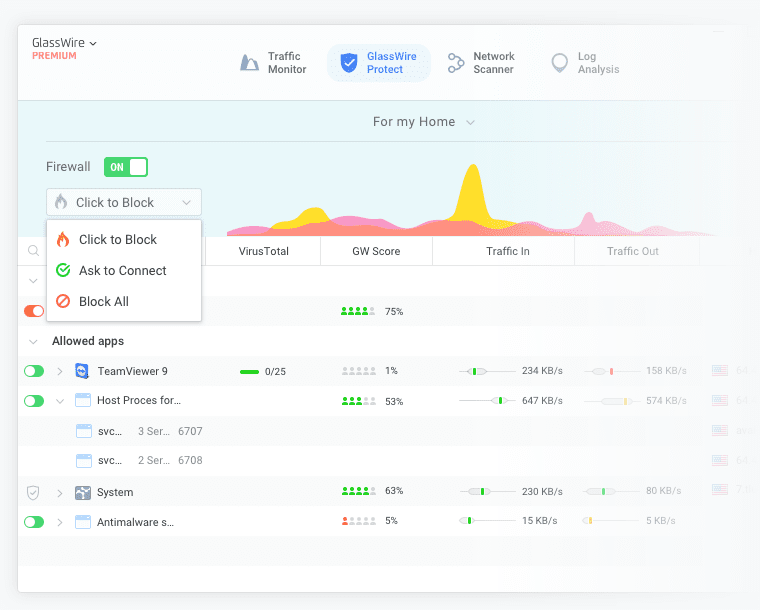Click the GlassWire Protect shield icon
The image size is (760, 610).
point(348,63)
